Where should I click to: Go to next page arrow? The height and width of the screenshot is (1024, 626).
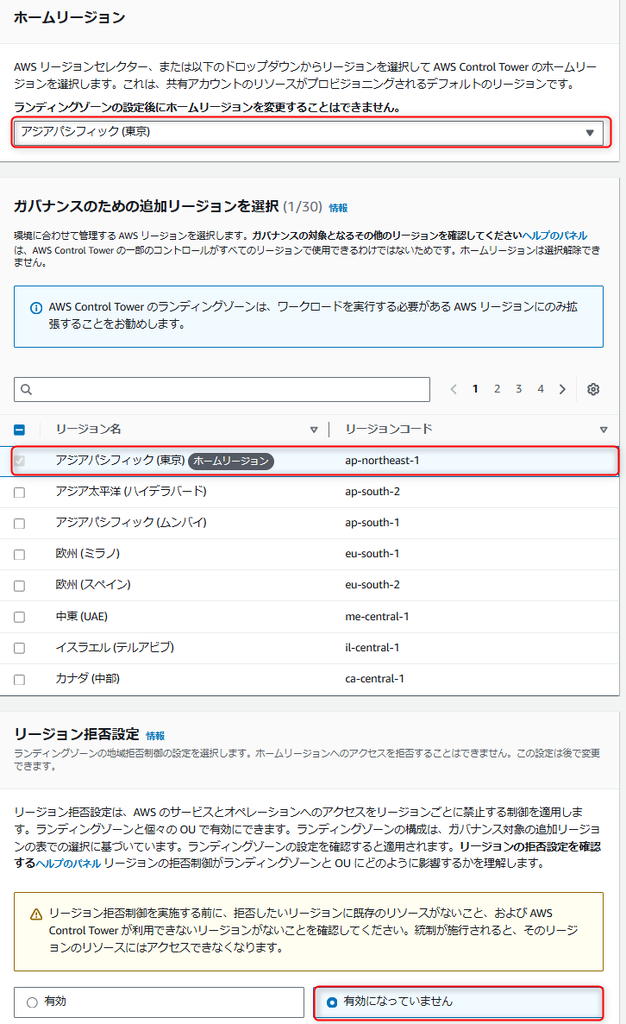(x=562, y=389)
